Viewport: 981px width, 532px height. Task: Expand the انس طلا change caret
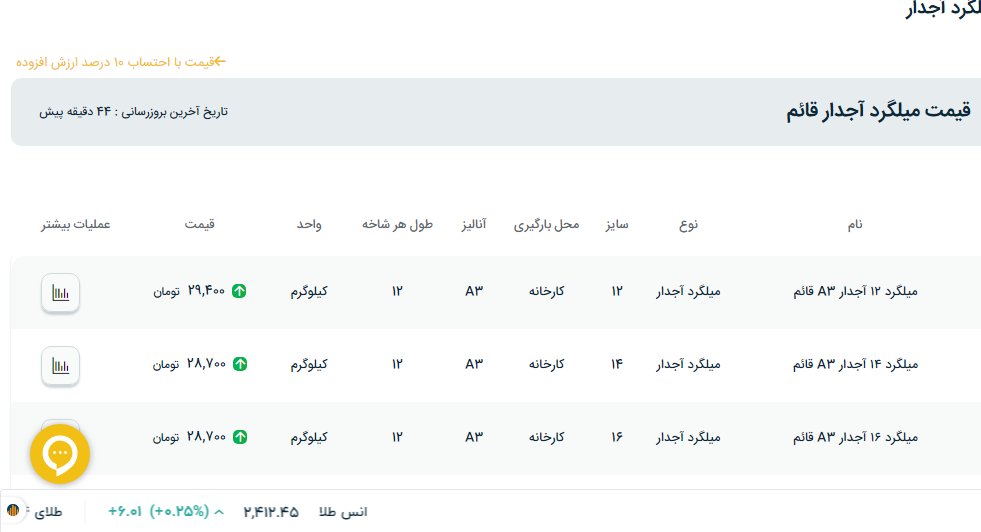point(219,512)
